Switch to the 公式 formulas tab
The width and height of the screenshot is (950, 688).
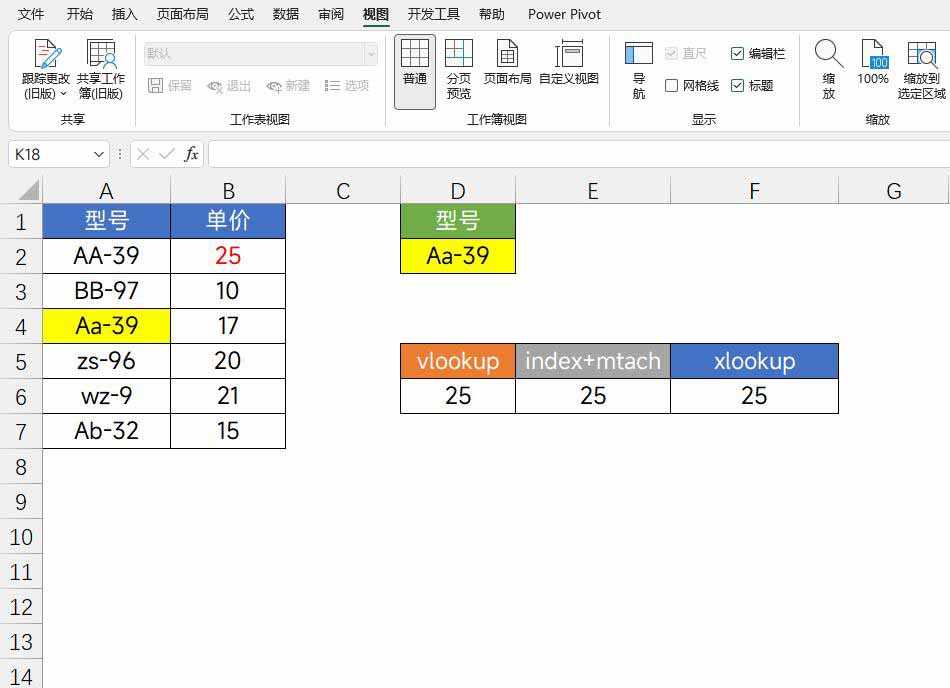240,14
